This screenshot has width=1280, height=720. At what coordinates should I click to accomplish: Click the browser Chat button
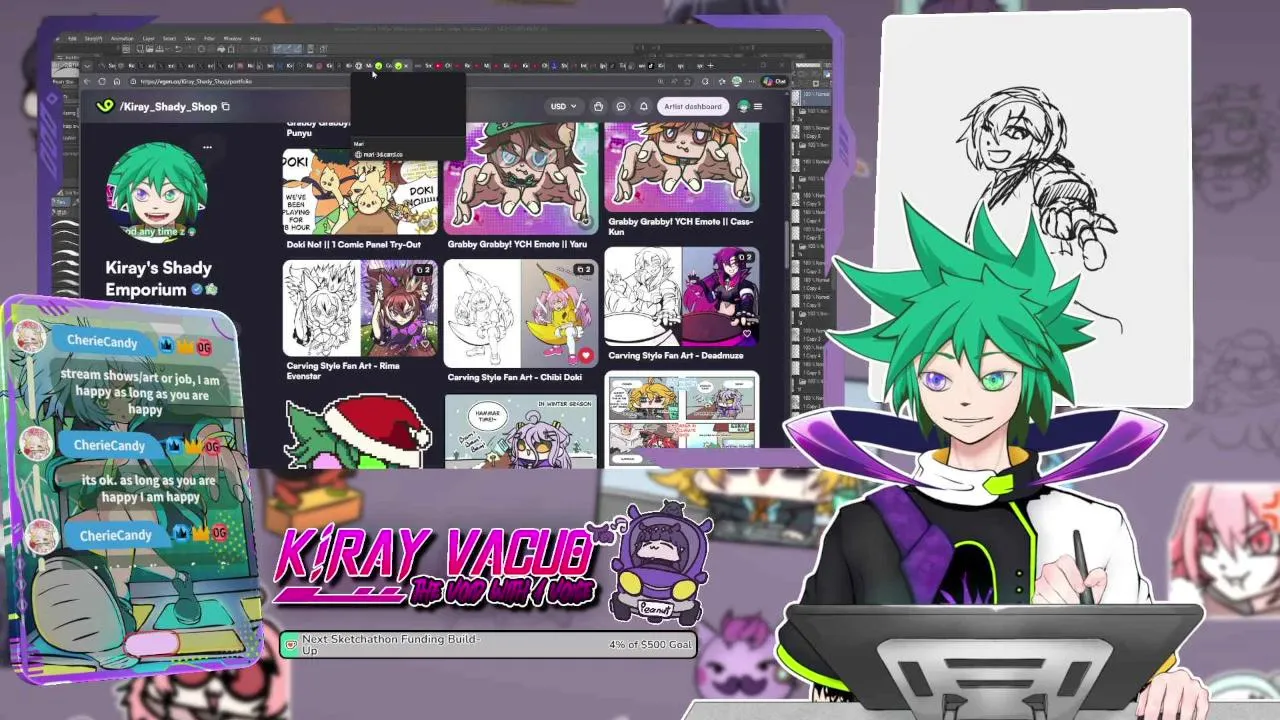tap(774, 81)
